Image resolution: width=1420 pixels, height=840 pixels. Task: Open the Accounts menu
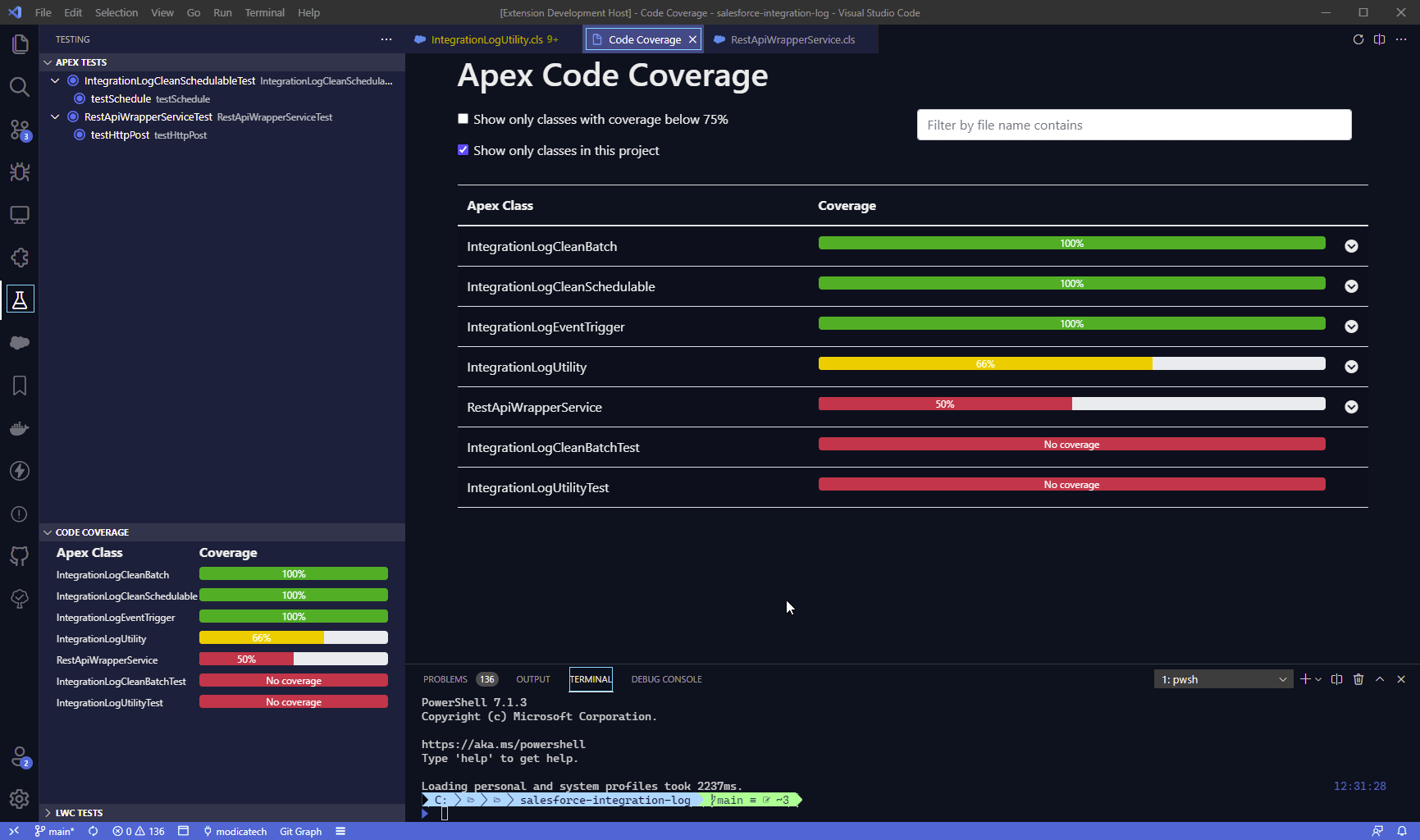click(20, 756)
